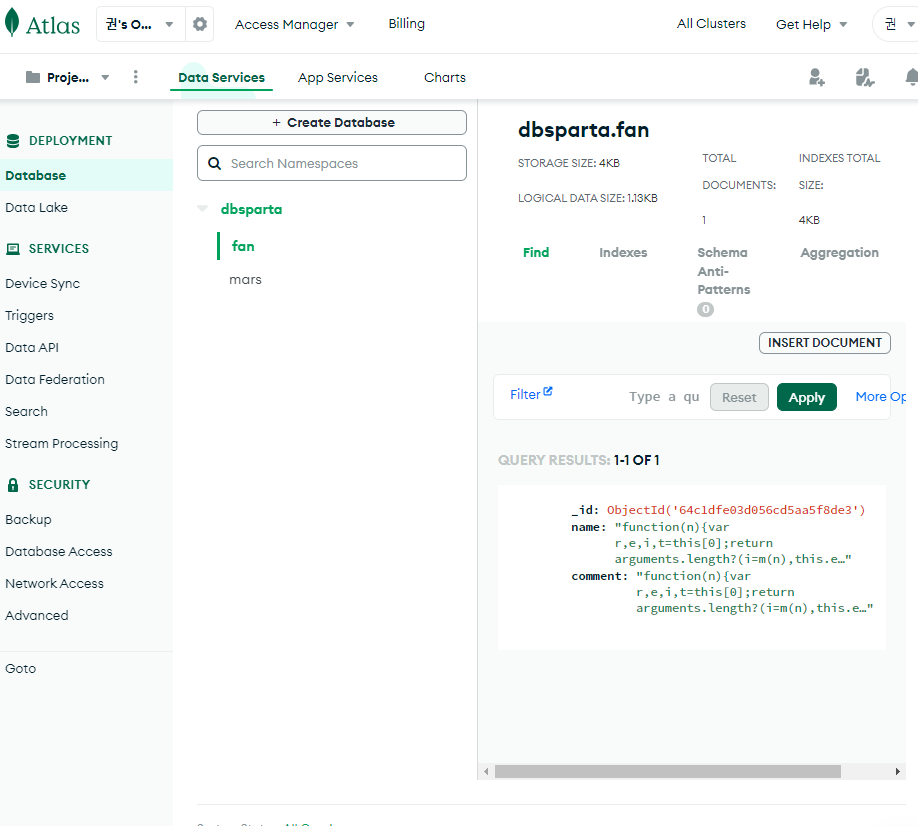Open Database in the sidebar
The height and width of the screenshot is (826, 918).
coord(86,175)
